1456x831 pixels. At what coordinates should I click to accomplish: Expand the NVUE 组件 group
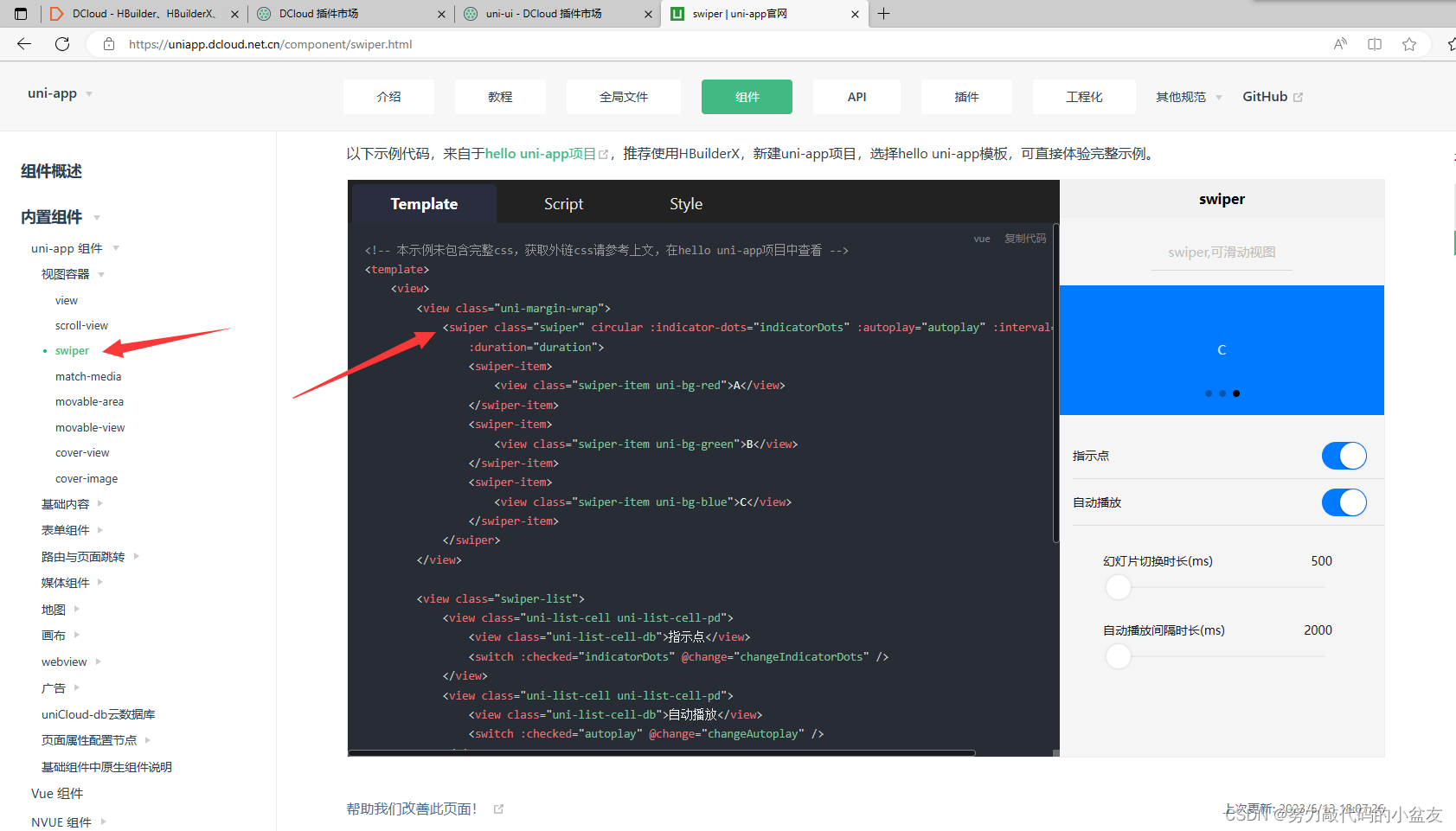(x=104, y=821)
